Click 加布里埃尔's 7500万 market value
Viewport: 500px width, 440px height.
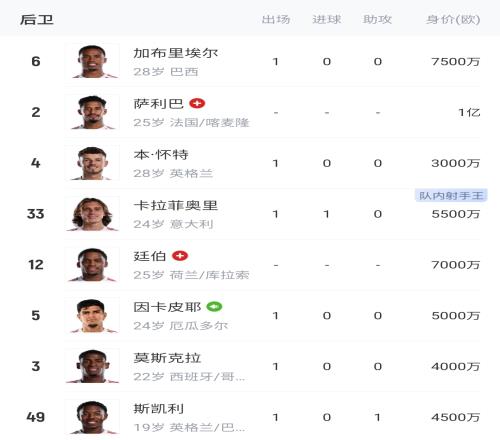[x=456, y=62]
